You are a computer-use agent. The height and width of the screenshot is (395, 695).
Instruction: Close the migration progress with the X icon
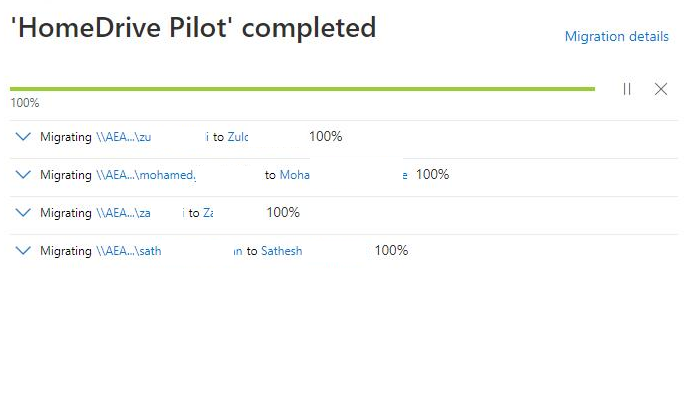click(661, 89)
